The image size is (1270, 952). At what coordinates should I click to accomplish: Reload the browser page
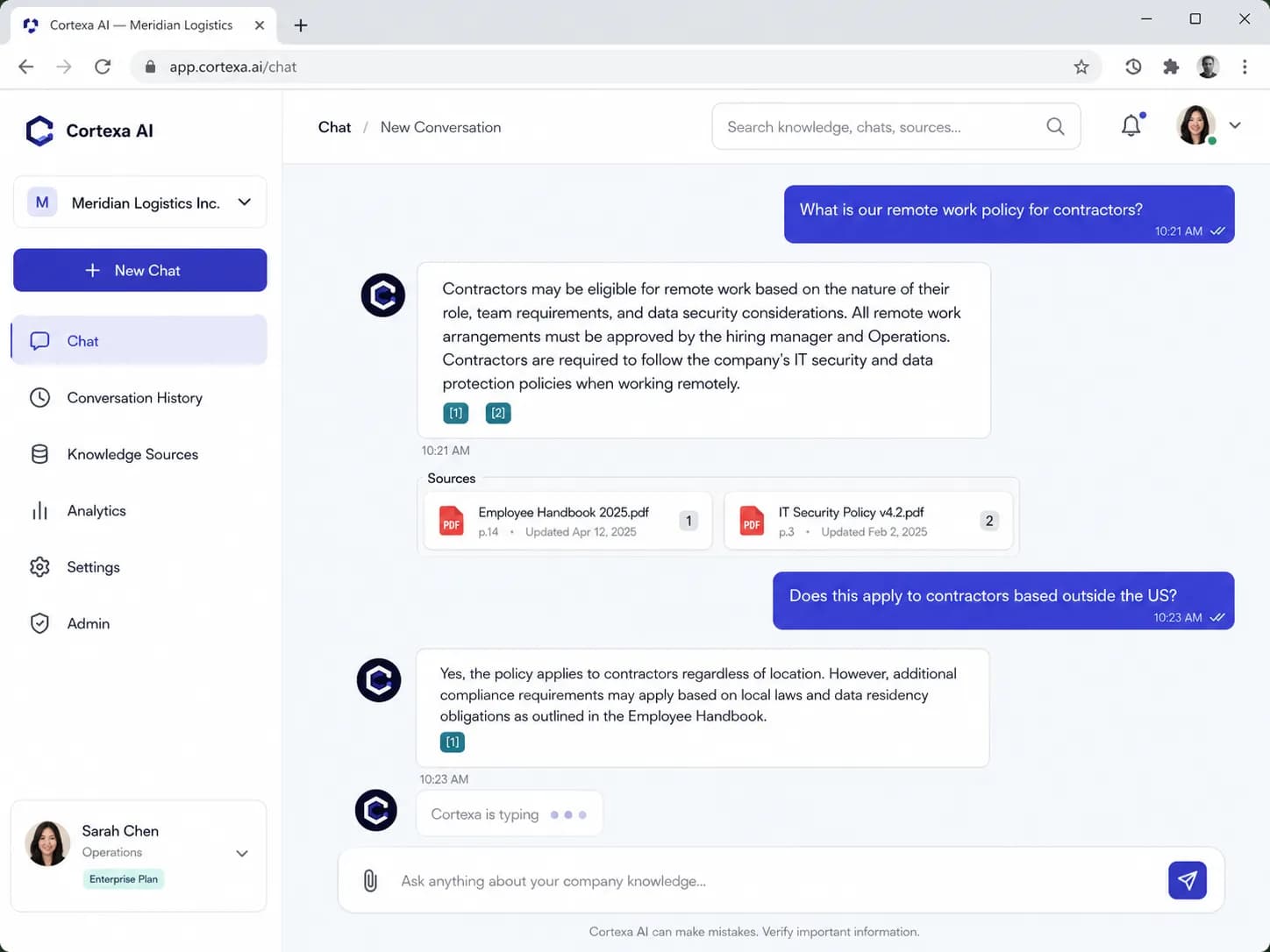(x=103, y=67)
